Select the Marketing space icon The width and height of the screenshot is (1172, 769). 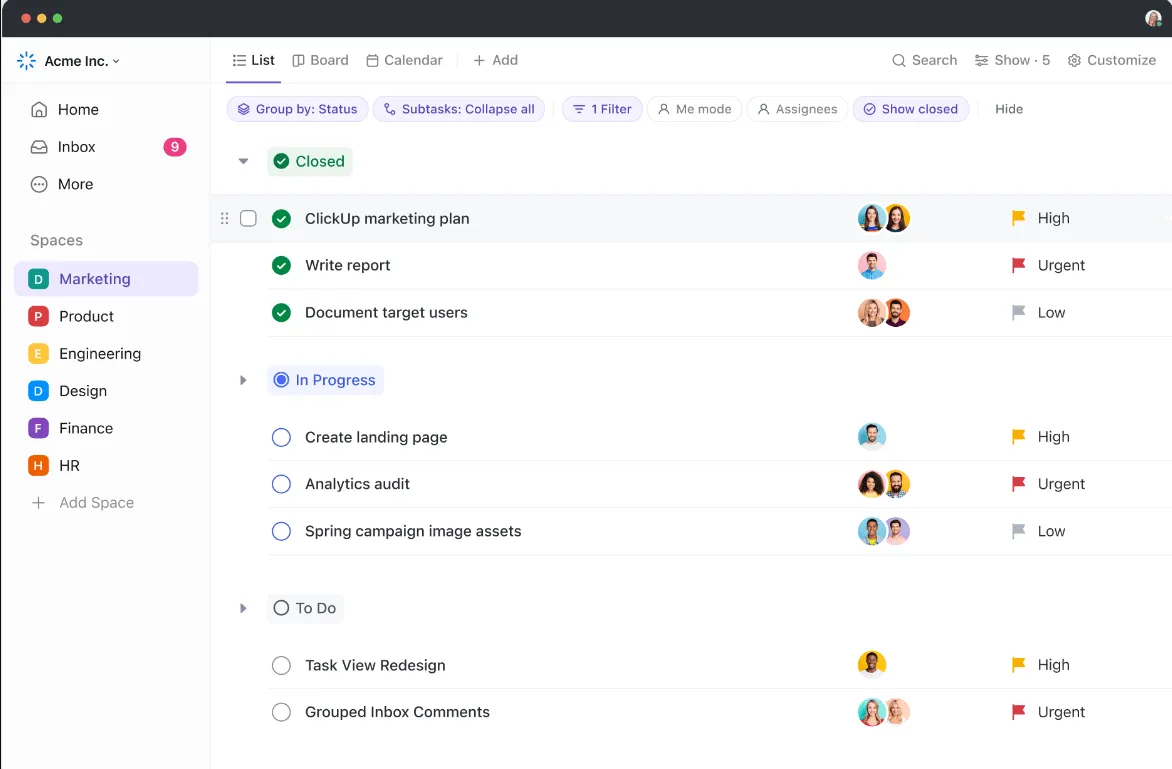pos(38,279)
